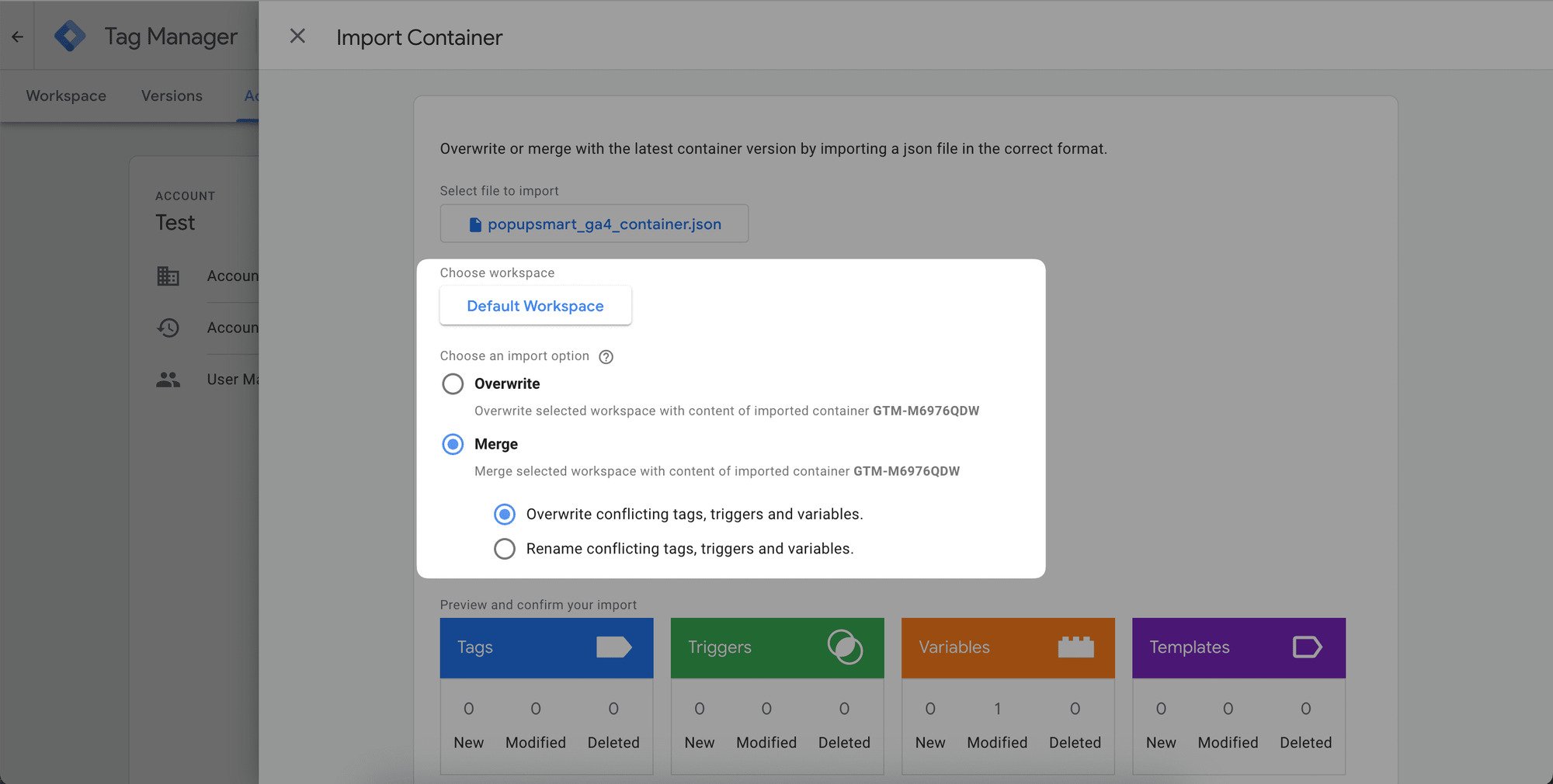Open the Default Workspace chooser
This screenshot has width=1553, height=784.
pos(535,306)
